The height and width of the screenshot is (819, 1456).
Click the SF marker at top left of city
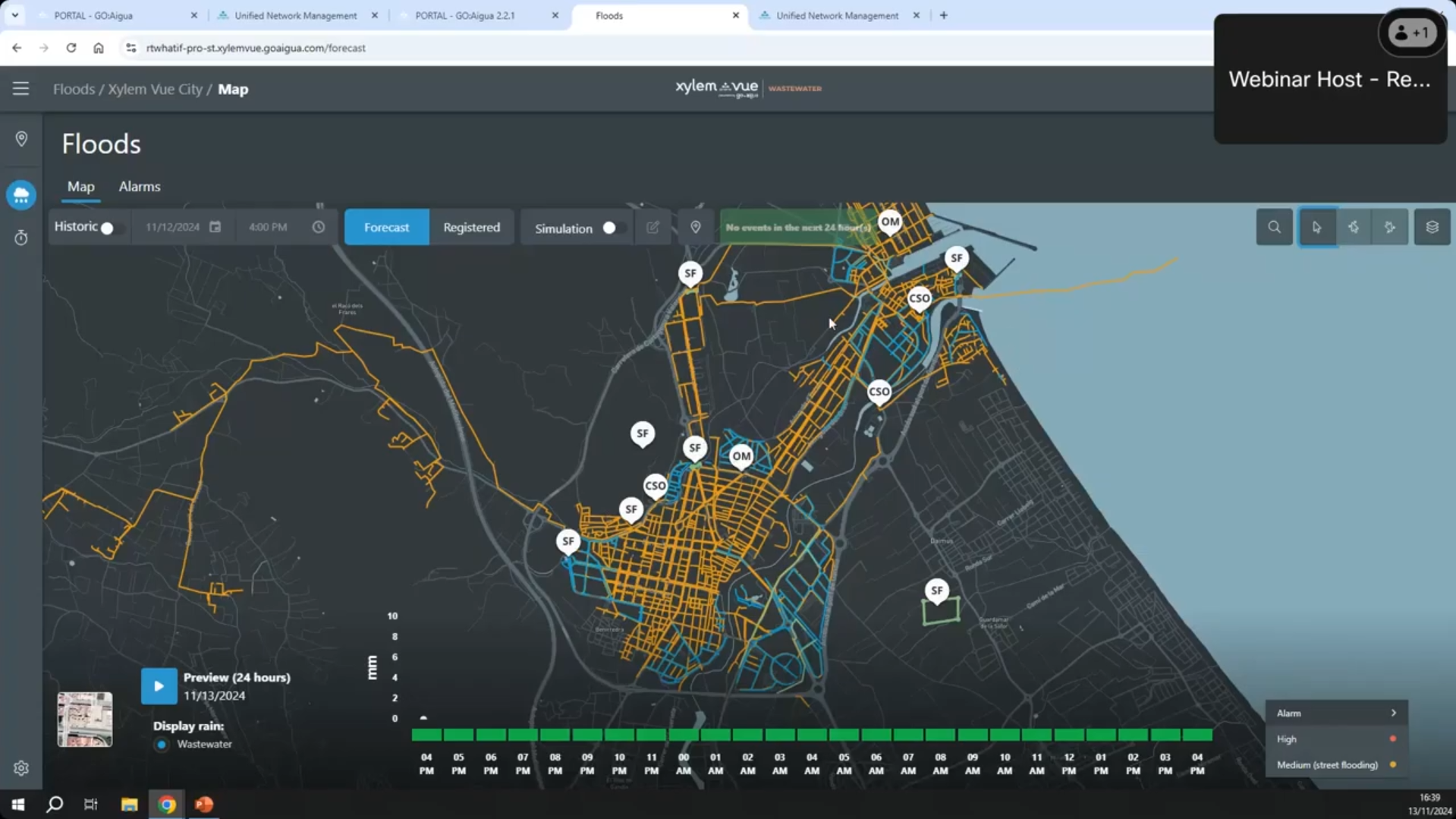click(690, 274)
